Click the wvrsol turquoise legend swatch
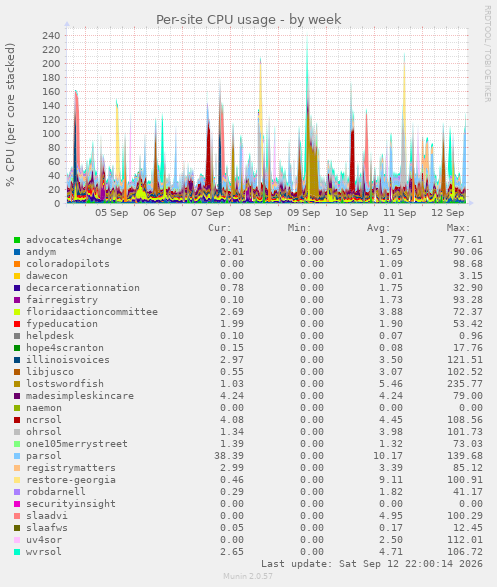The height and width of the screenshot is (587, 497). 17,552
